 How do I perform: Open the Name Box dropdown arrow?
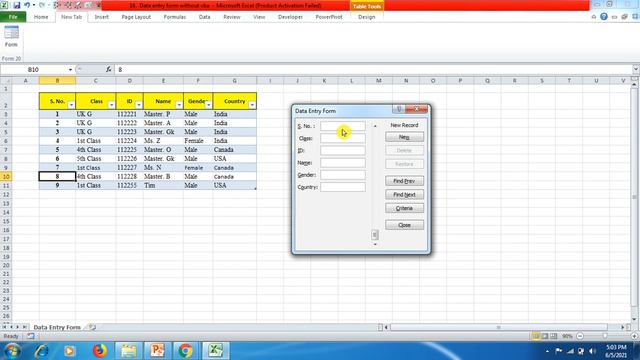pos(70,69)
